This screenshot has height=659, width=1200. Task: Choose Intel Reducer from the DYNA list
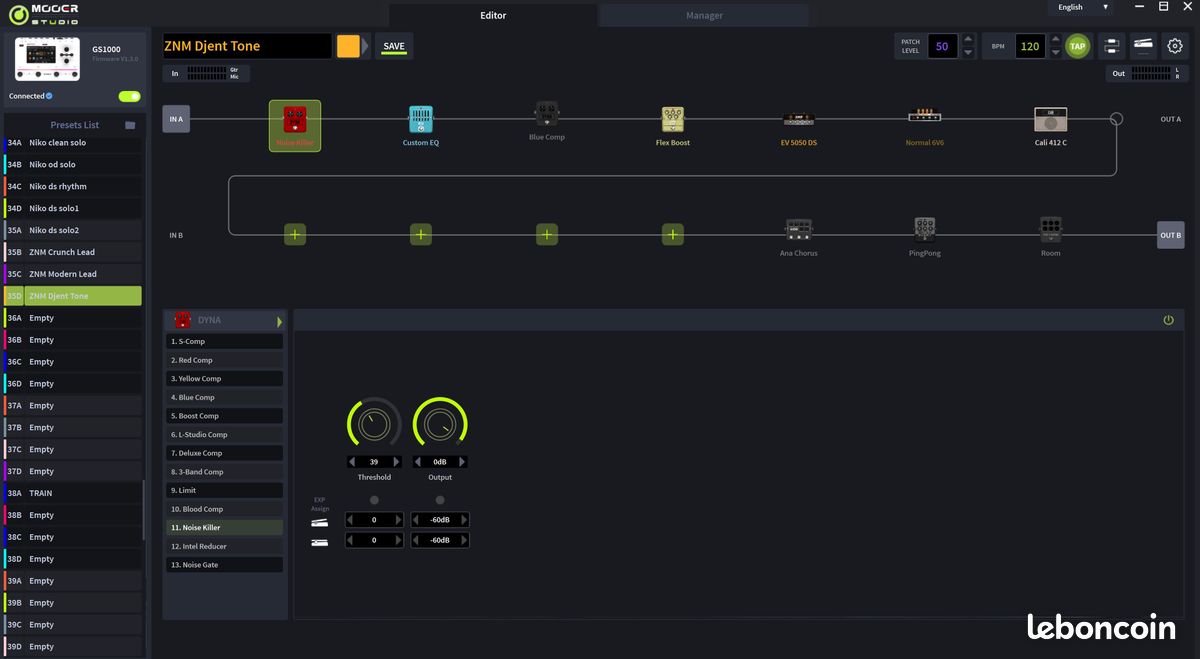(225, 546)
